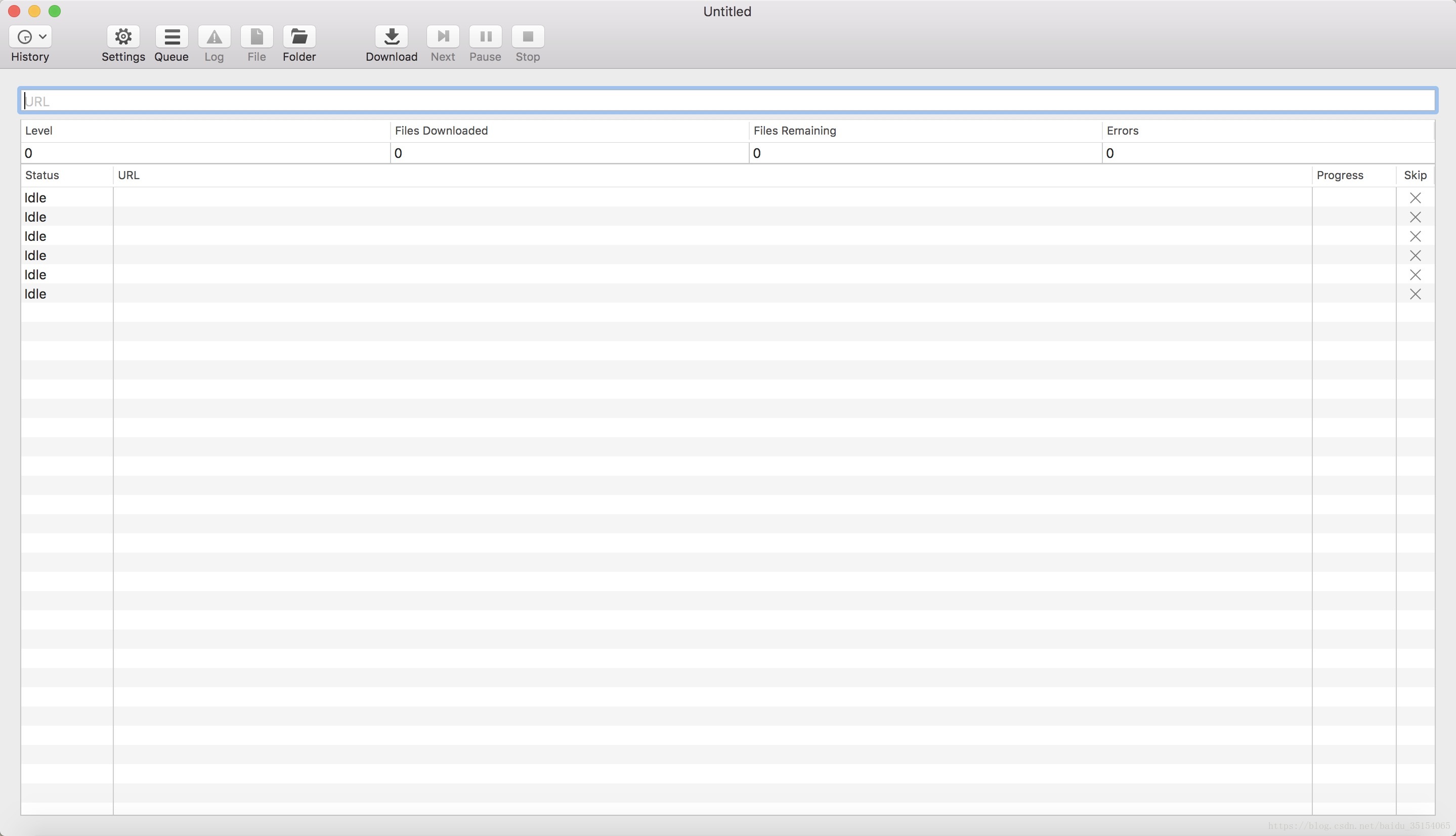Click the URL column header in table

point(129,175)
